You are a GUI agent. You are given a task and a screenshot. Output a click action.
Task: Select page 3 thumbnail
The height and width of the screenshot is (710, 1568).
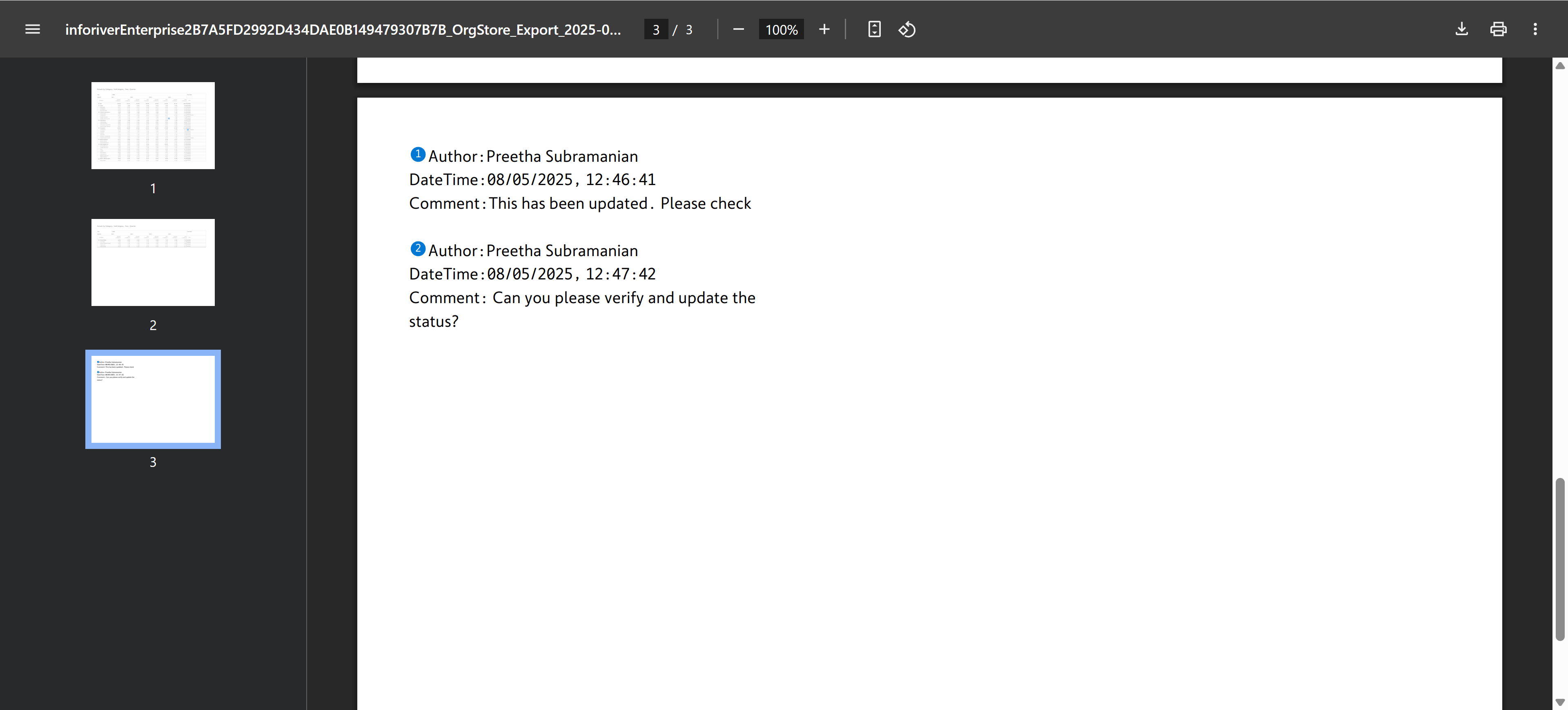click(x=153, y=399)
